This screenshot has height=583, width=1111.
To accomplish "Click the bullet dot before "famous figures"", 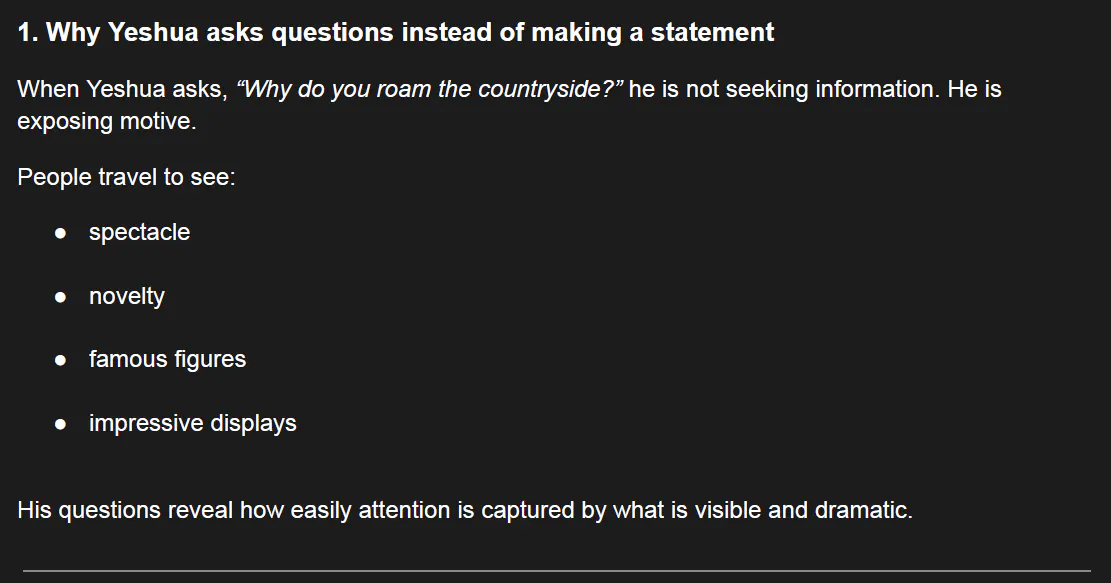I will point(61,360).
